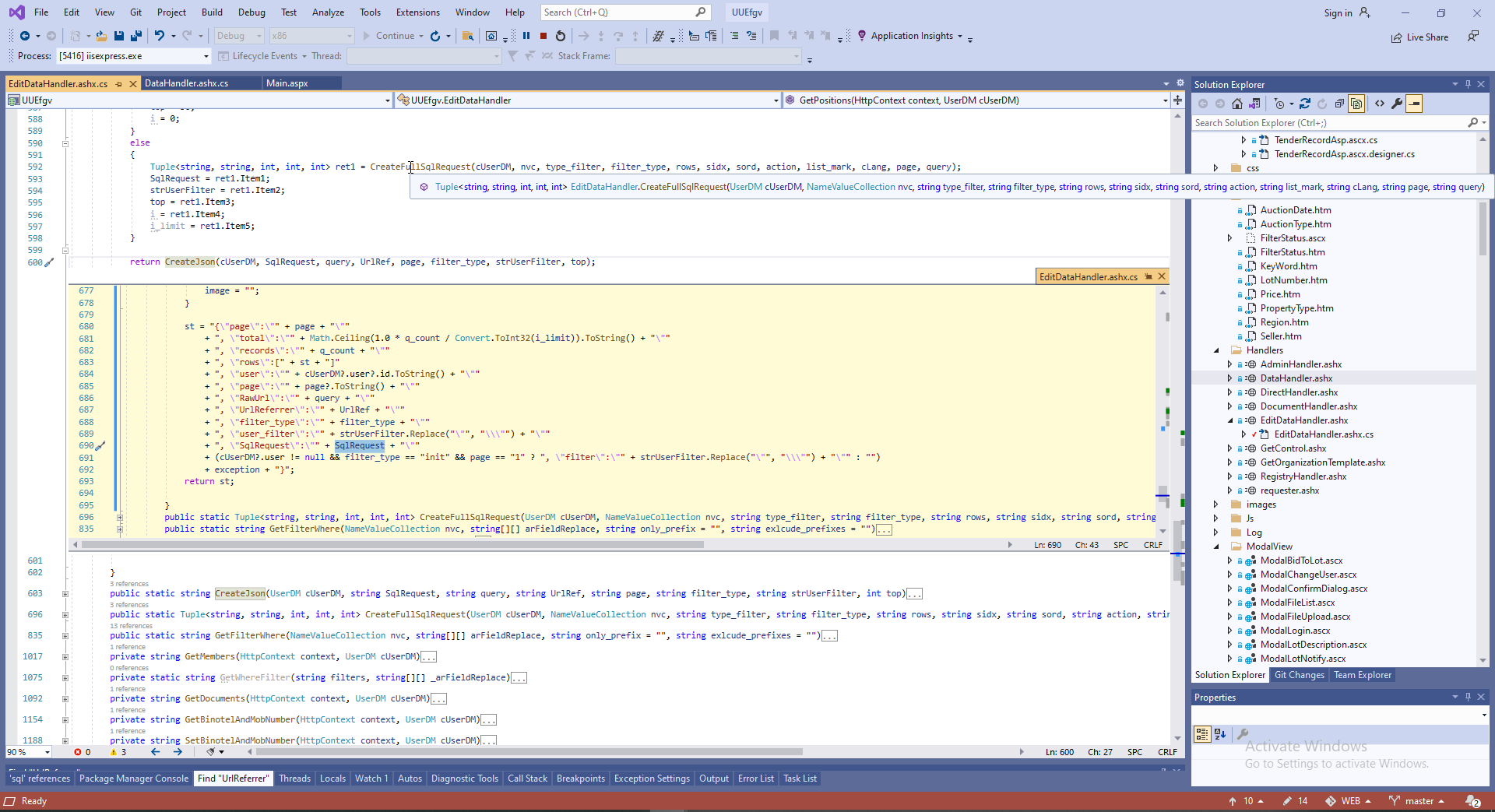Open Solution Explorer Properties wrench icon

tap(1397, 104)
